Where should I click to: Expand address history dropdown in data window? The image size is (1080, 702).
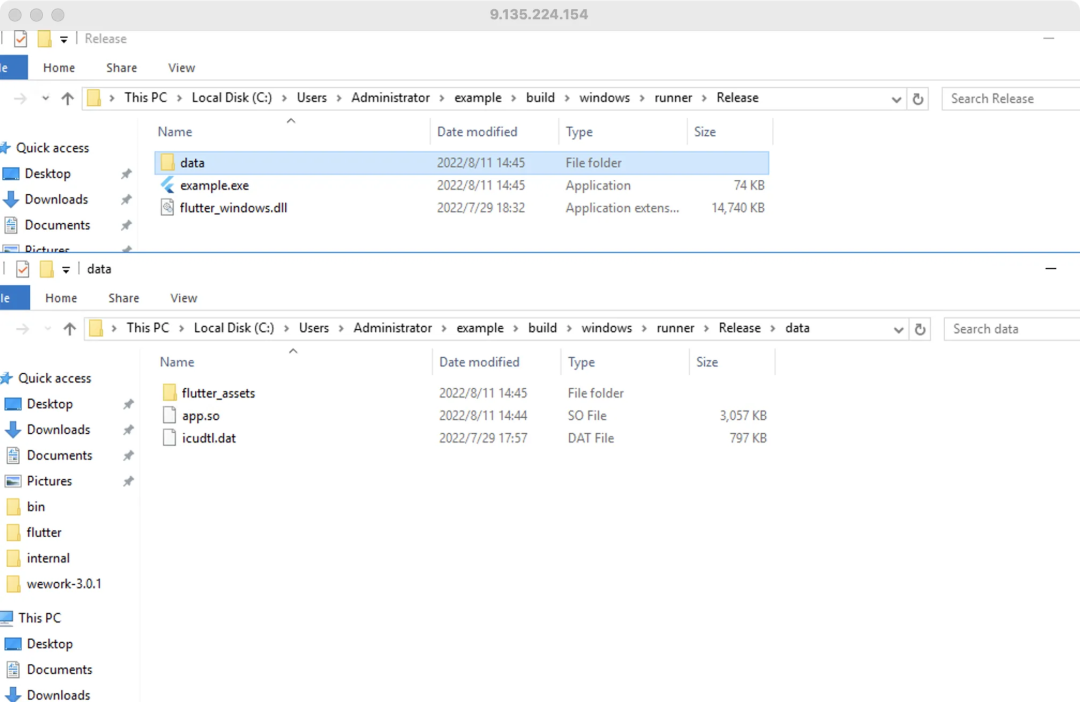(x=898, y=329)
